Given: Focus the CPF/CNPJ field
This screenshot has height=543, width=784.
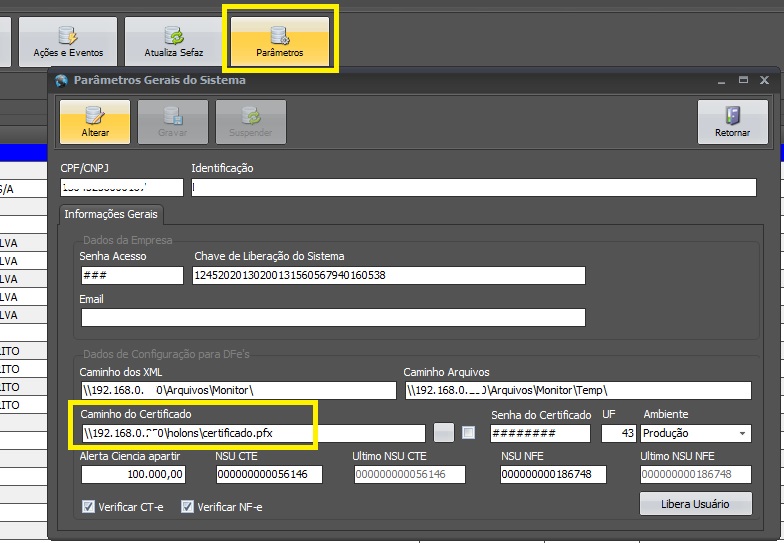Looking at the screenshot, I should [x=122, y=188].
